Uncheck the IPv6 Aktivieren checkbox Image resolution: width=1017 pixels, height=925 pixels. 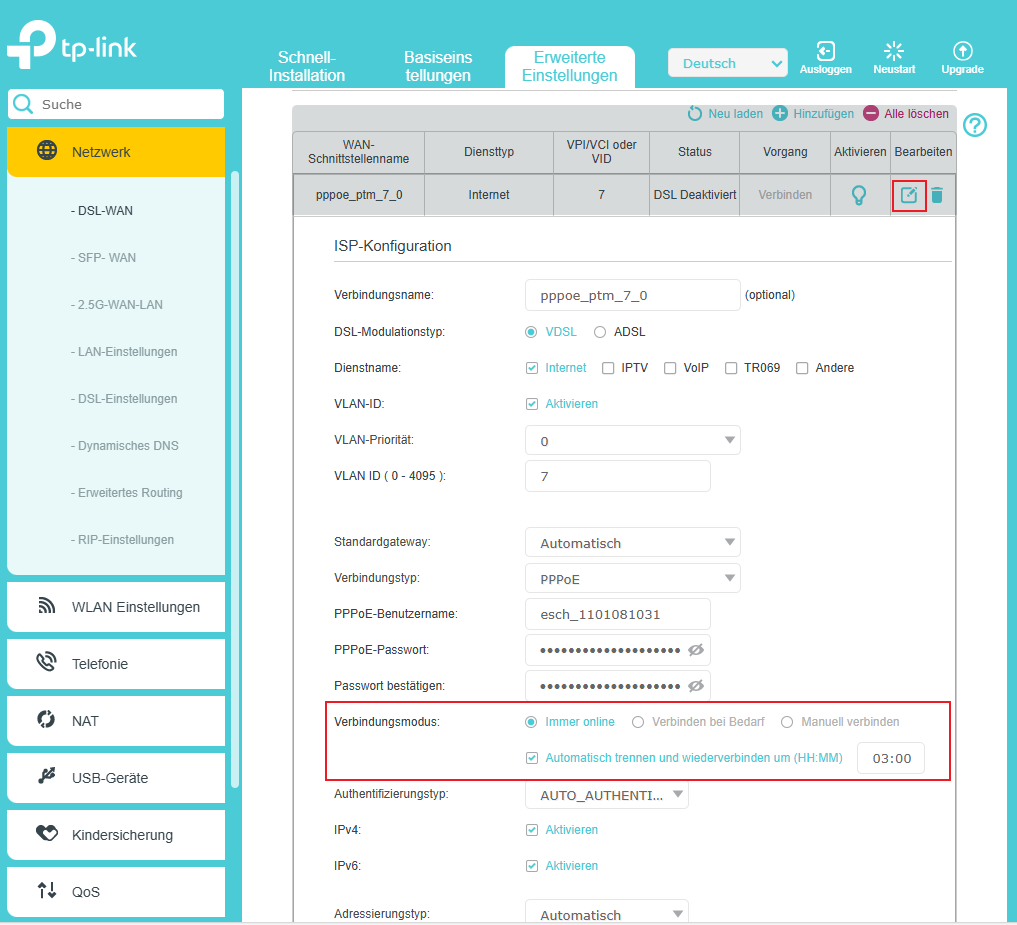point(532,866)
